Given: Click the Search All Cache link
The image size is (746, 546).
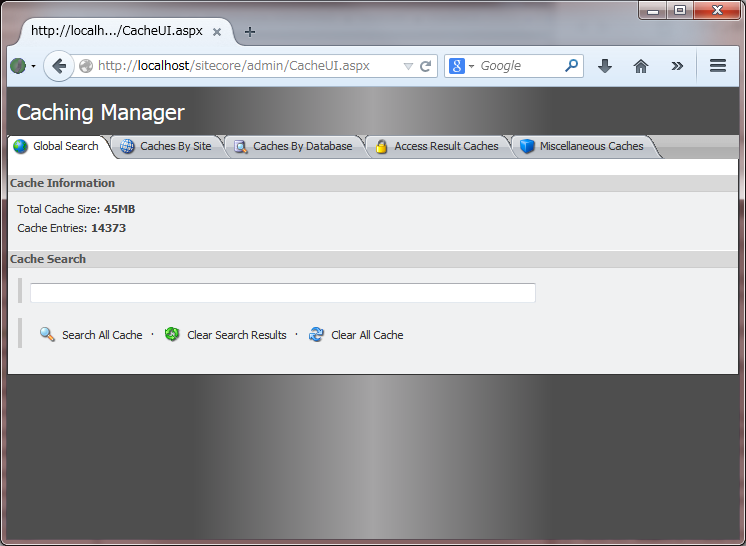Looking at the screenshot, I should [102, 335].
